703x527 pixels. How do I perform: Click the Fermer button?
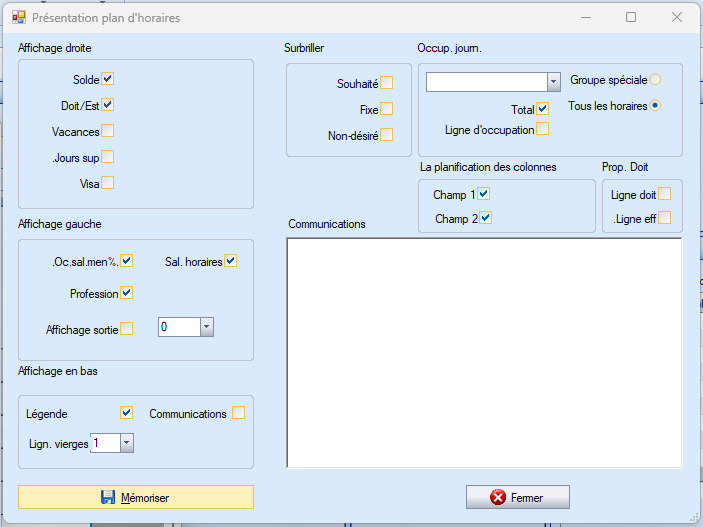click(x=517, y=497)
